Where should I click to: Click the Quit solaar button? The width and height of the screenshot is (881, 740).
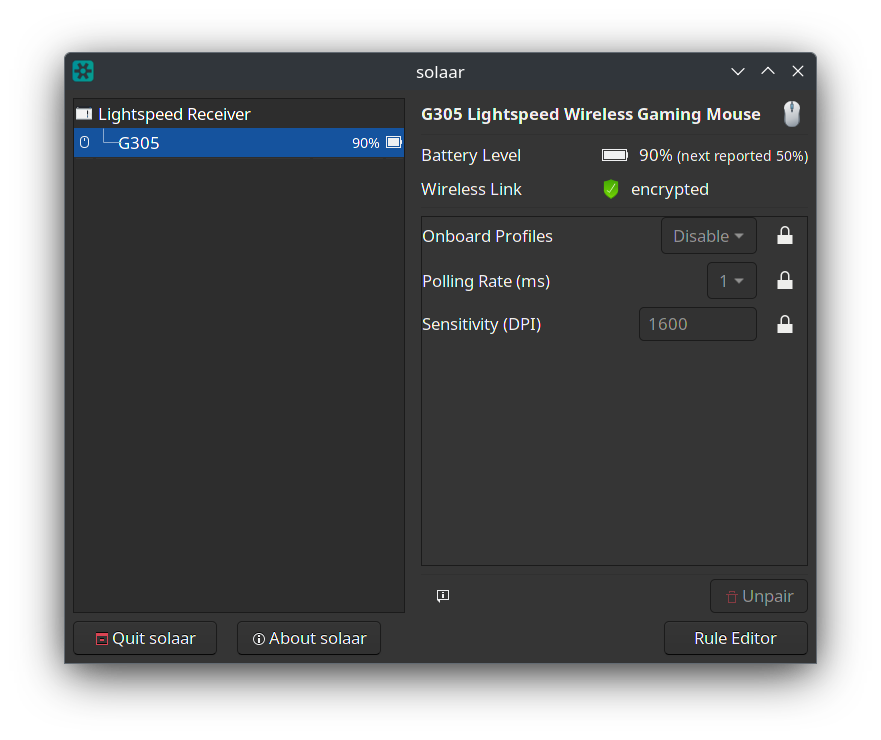point(144,637)
